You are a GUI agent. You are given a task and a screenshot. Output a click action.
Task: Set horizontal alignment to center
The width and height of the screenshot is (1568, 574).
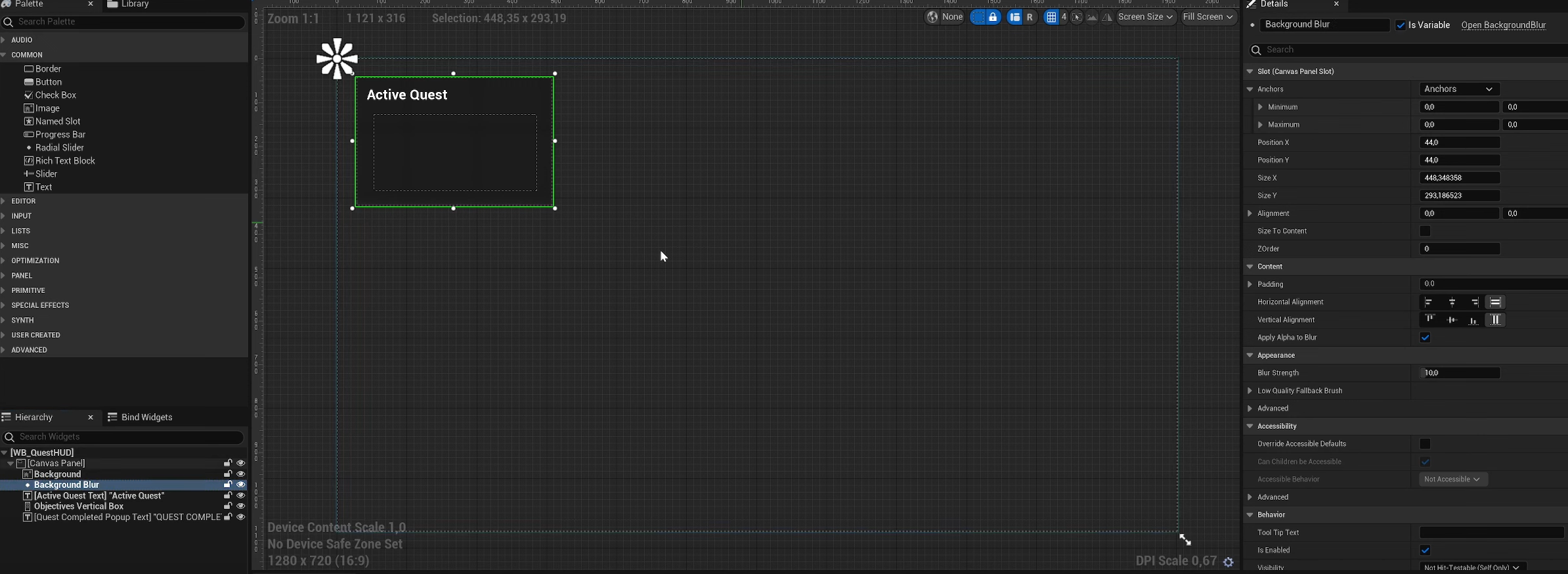click(1452, 302)
